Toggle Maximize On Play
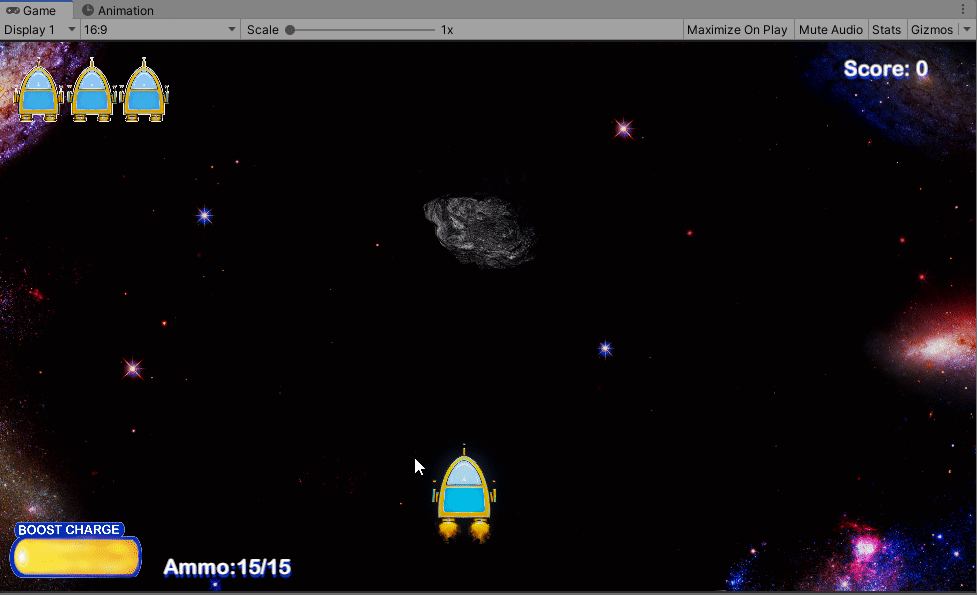977x595 pixels. pos(737,29)
